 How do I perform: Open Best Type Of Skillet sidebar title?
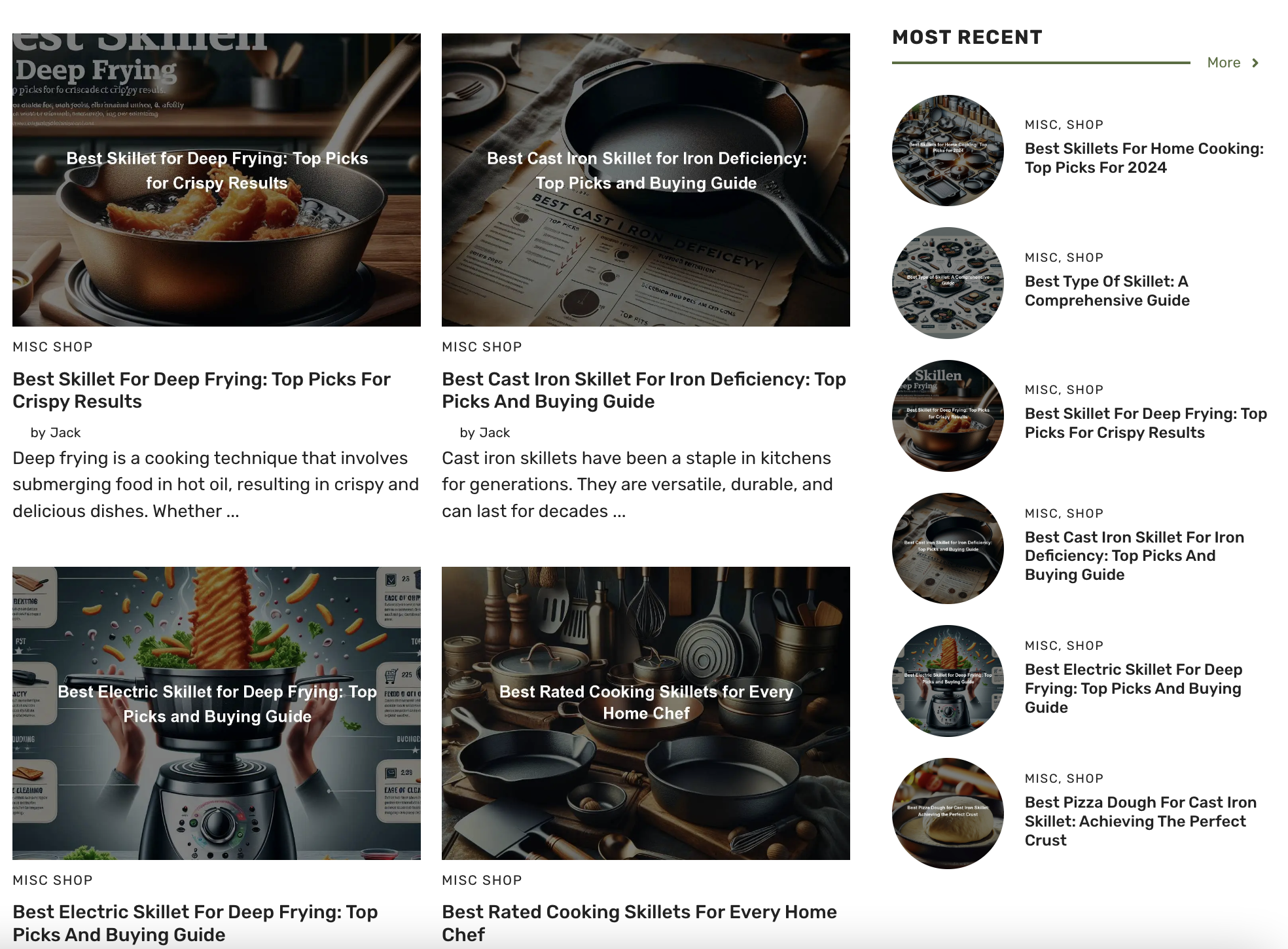click(1107, 291)
